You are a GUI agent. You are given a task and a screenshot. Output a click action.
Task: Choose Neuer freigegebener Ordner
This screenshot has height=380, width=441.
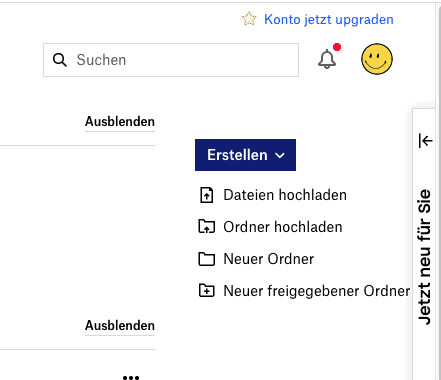pyautogui.click(x=317, y=291)
